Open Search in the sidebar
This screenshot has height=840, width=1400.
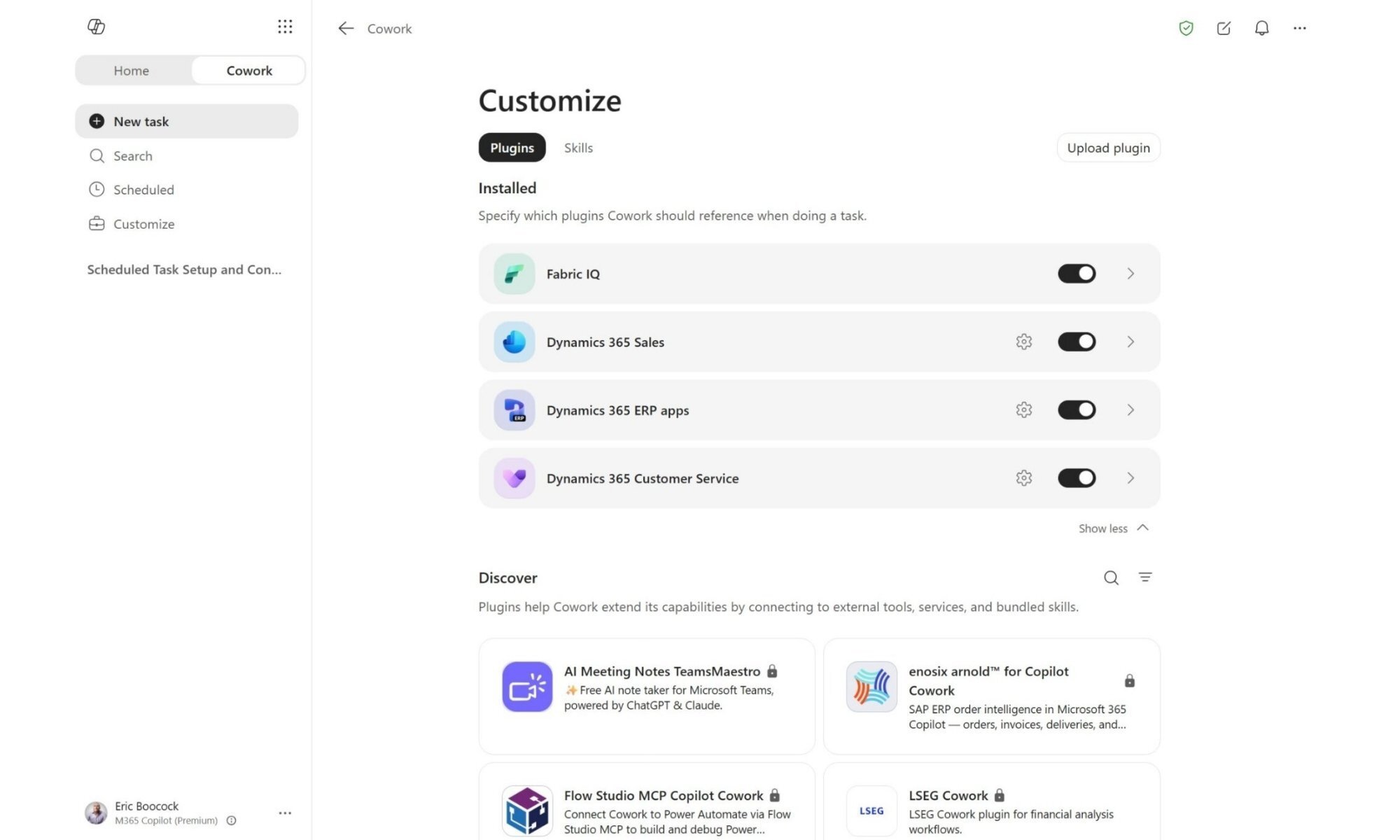(187, 155)
